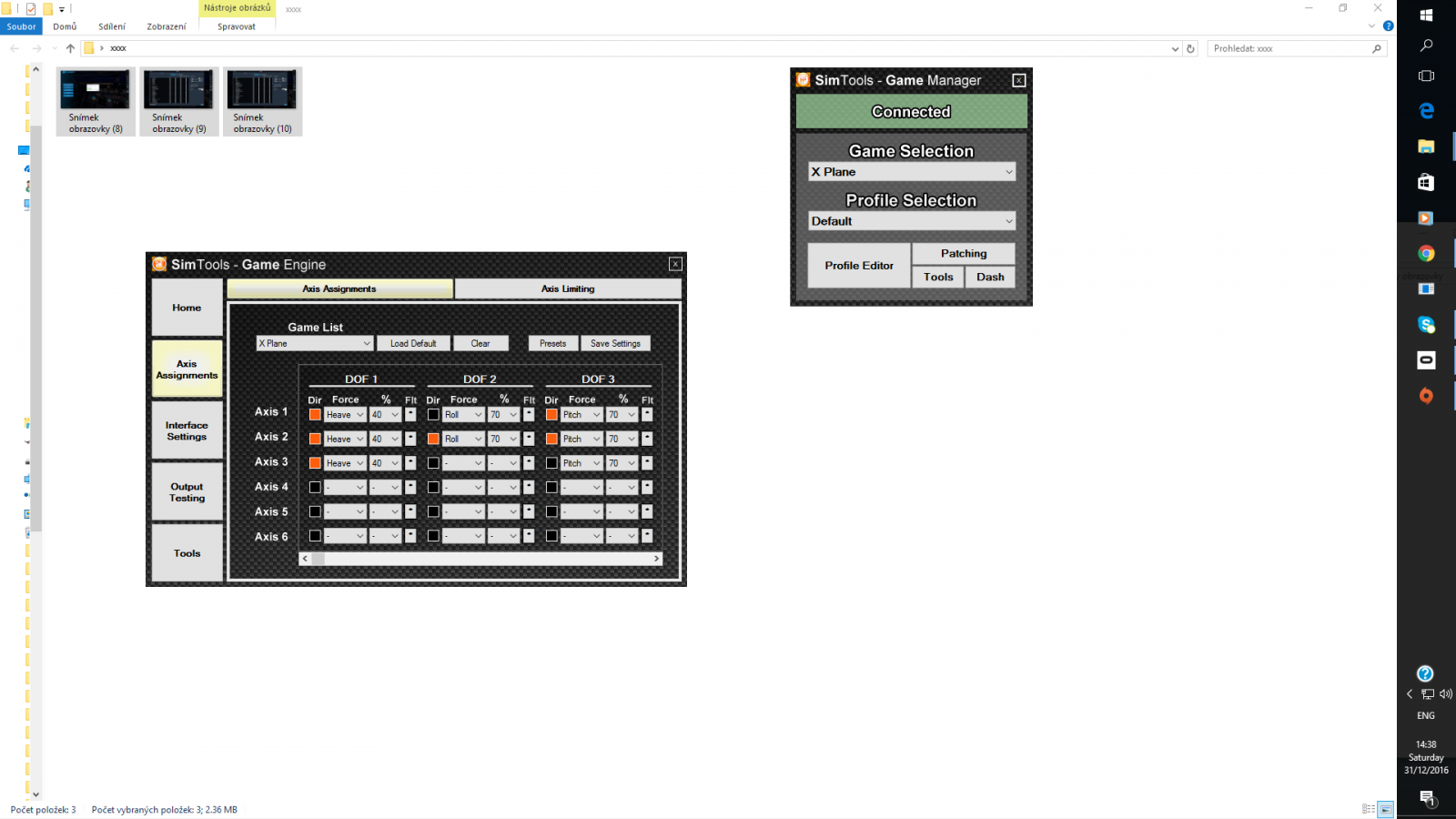Viewport: 1456px width, 819px height.
Task: Toggle Axis 6 DOF 2 direction box
Action: (433, 536)
